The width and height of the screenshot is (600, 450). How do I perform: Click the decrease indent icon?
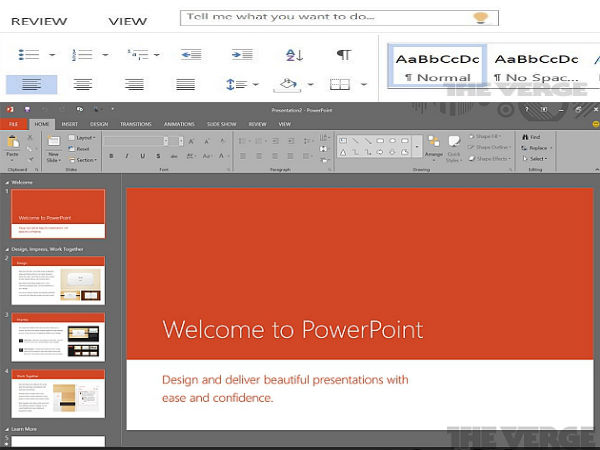coord(192,55)
